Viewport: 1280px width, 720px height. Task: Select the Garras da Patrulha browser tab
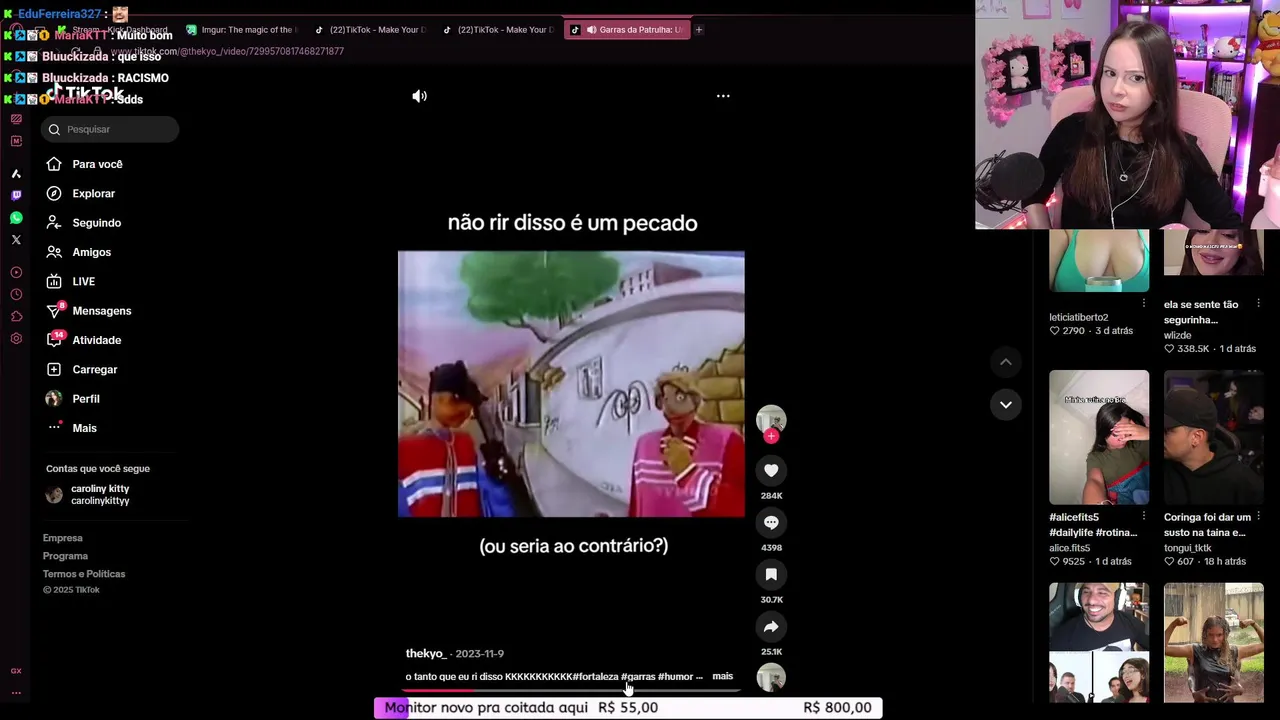(x=627, y=30)
